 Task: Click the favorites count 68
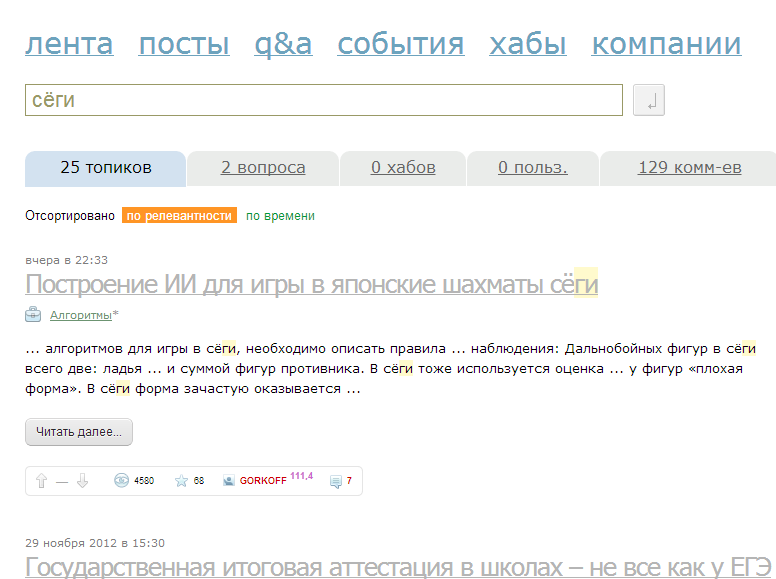click(198, 481)
